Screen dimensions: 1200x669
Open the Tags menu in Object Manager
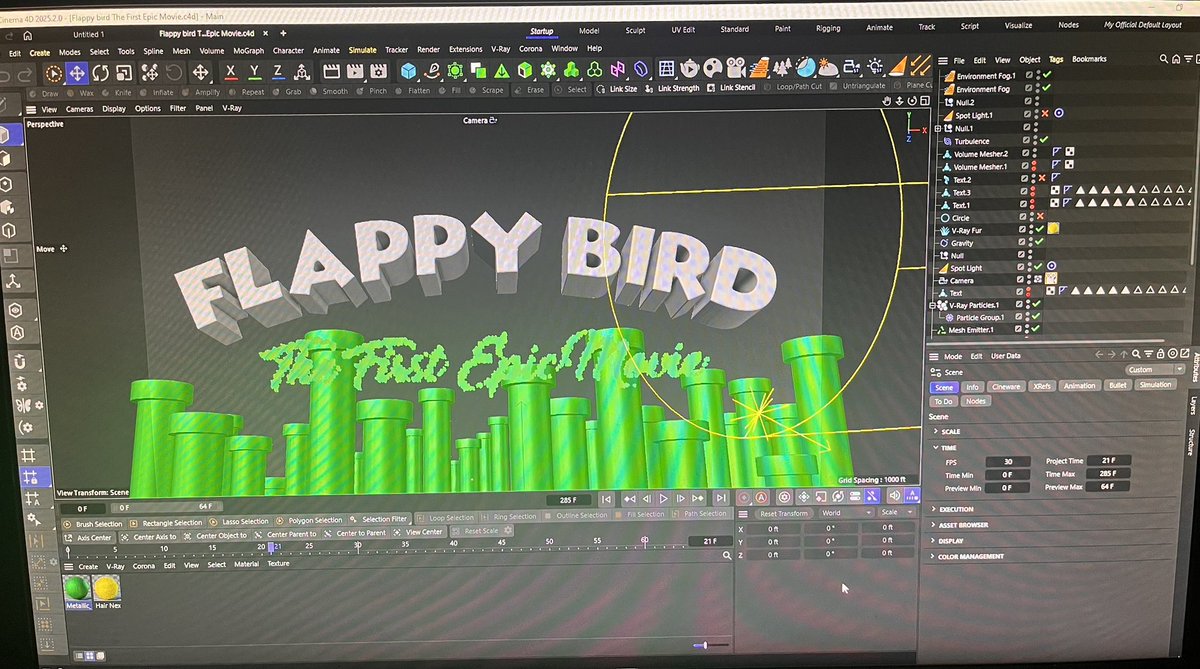click(x=1056, y=59)
